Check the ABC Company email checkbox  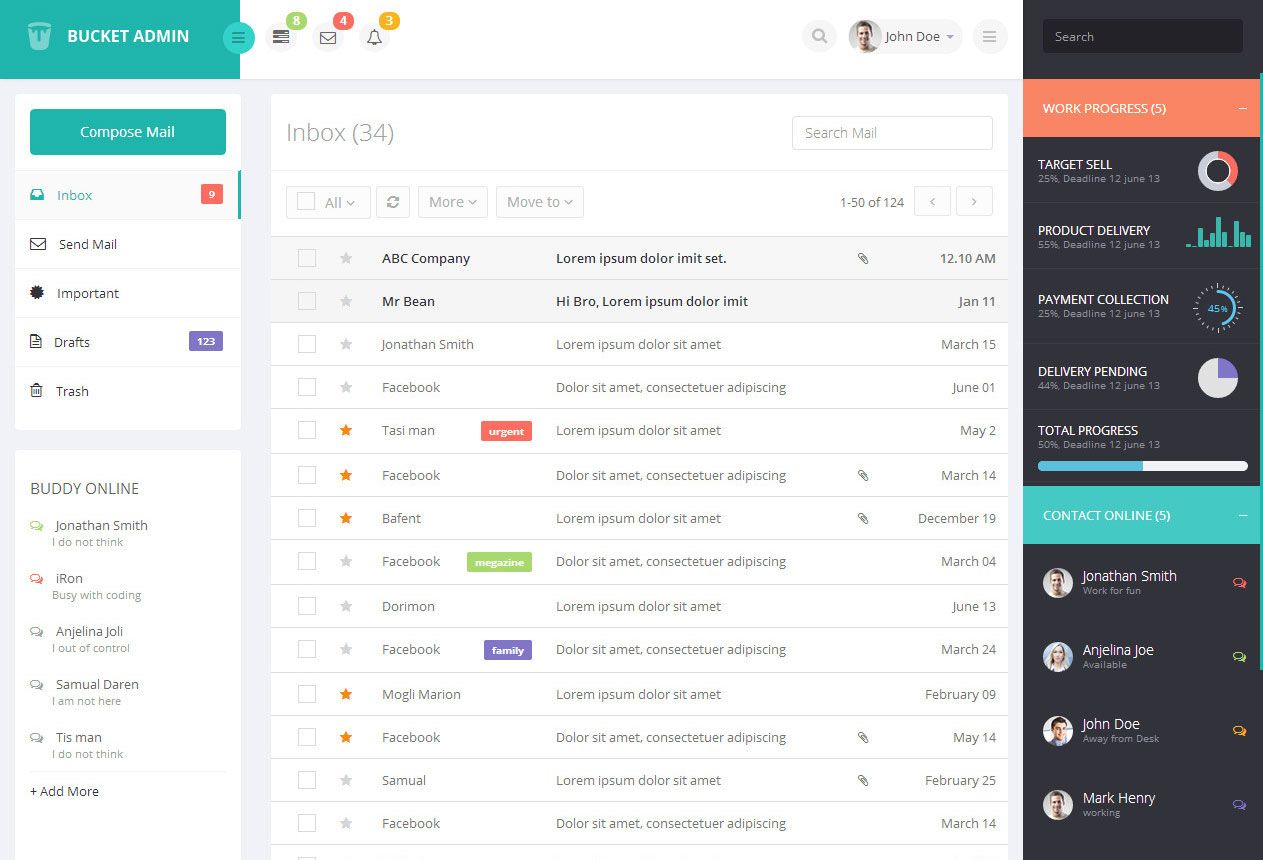click(307, 258)
